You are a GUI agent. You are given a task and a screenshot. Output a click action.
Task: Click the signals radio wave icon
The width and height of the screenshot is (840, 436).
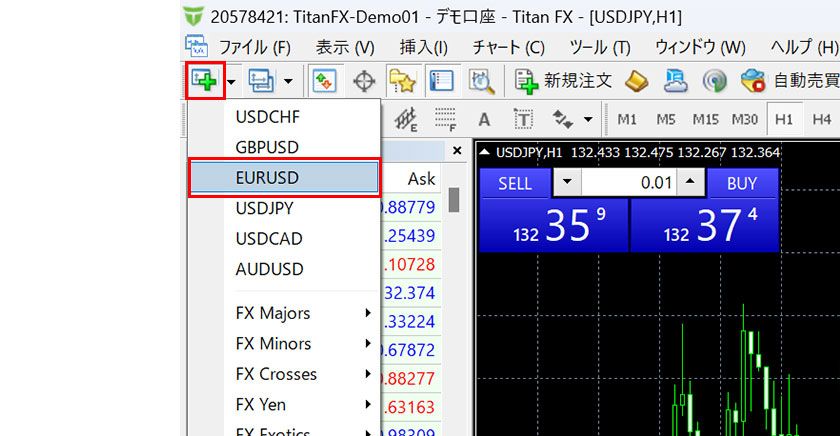pyautogui.click(x=715, y=81)
